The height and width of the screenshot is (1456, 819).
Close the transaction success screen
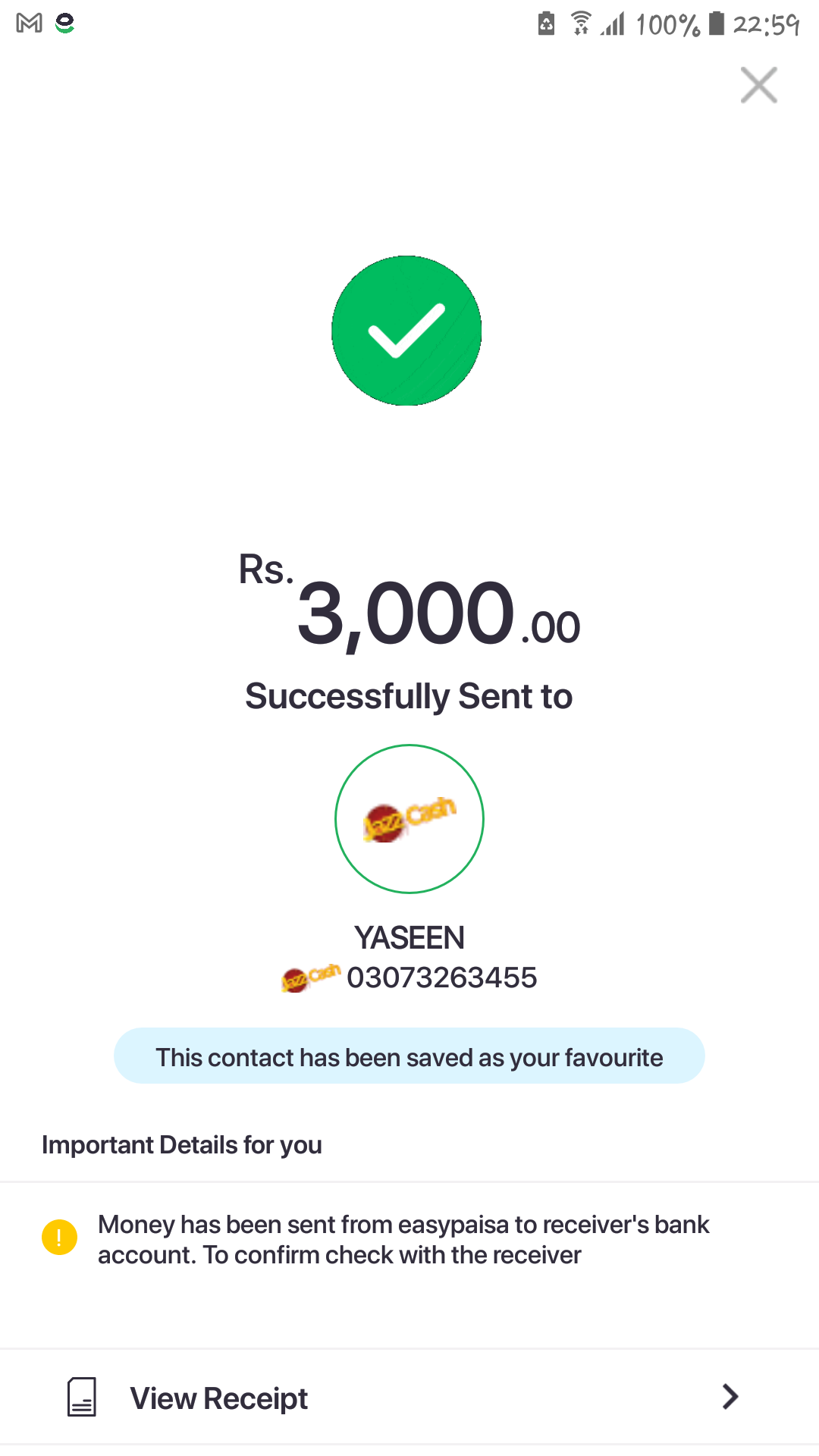click(758, 85)
